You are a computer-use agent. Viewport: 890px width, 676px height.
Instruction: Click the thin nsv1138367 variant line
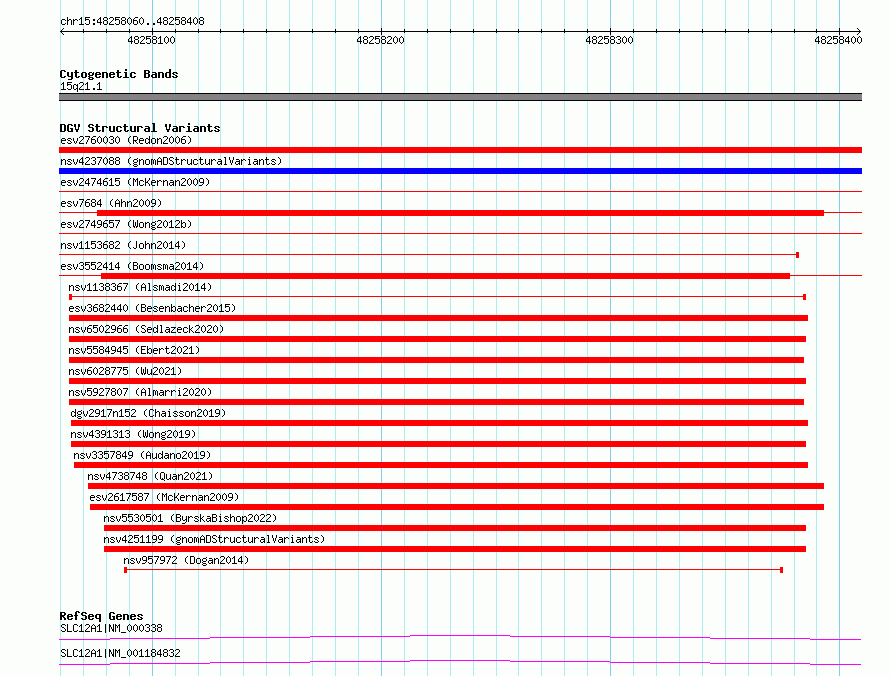(438, 297)
